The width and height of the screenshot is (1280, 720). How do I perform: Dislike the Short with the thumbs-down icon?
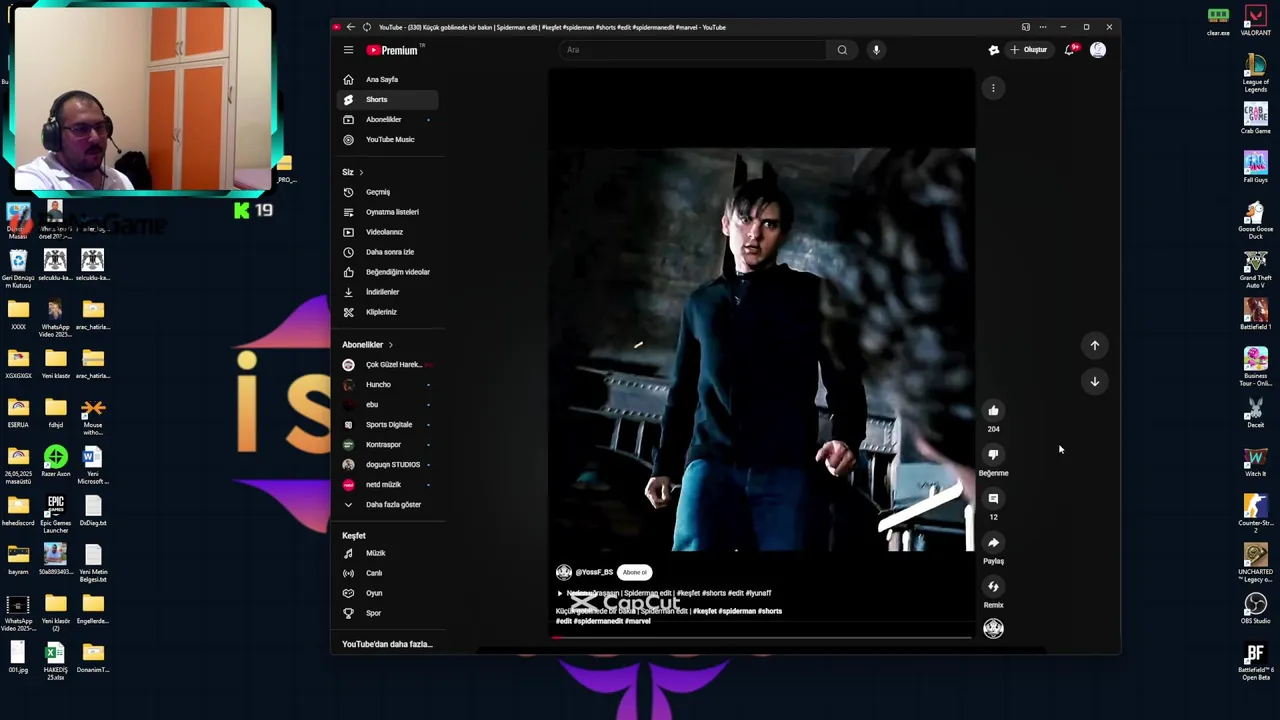click(x=993, y=454)
